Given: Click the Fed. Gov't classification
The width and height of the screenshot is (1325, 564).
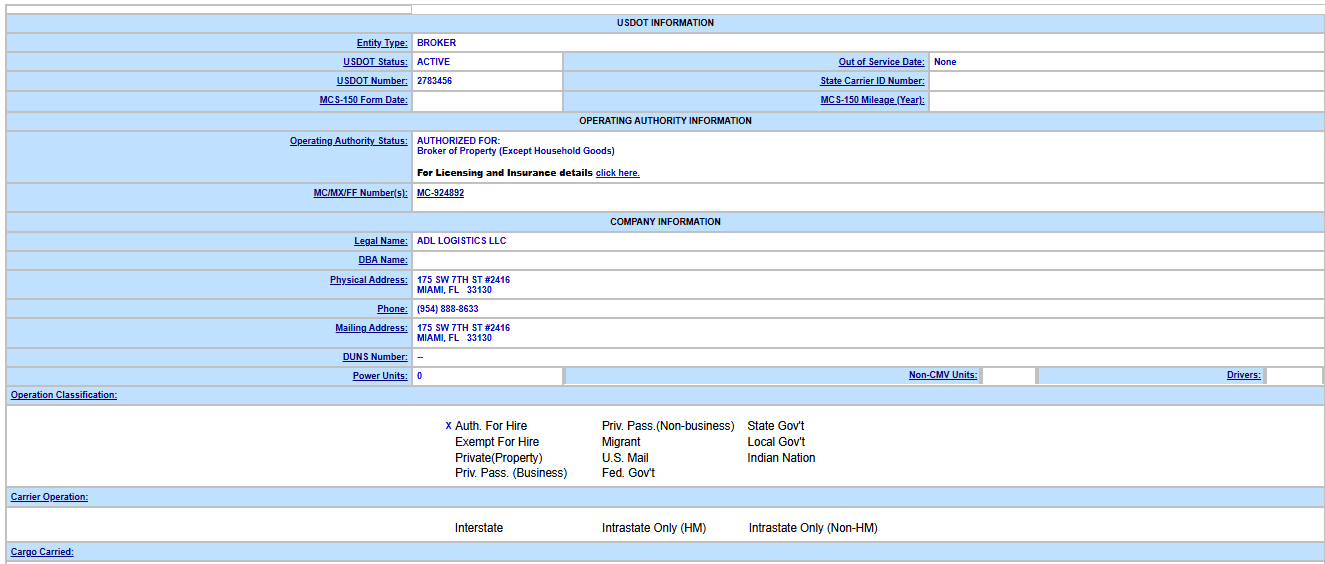Looking at the screenshot, I should 628,473.
